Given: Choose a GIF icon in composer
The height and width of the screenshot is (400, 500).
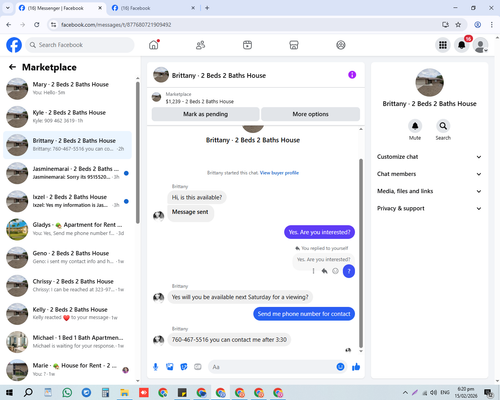Looking at the screenshot, I should tap(198, 367).
